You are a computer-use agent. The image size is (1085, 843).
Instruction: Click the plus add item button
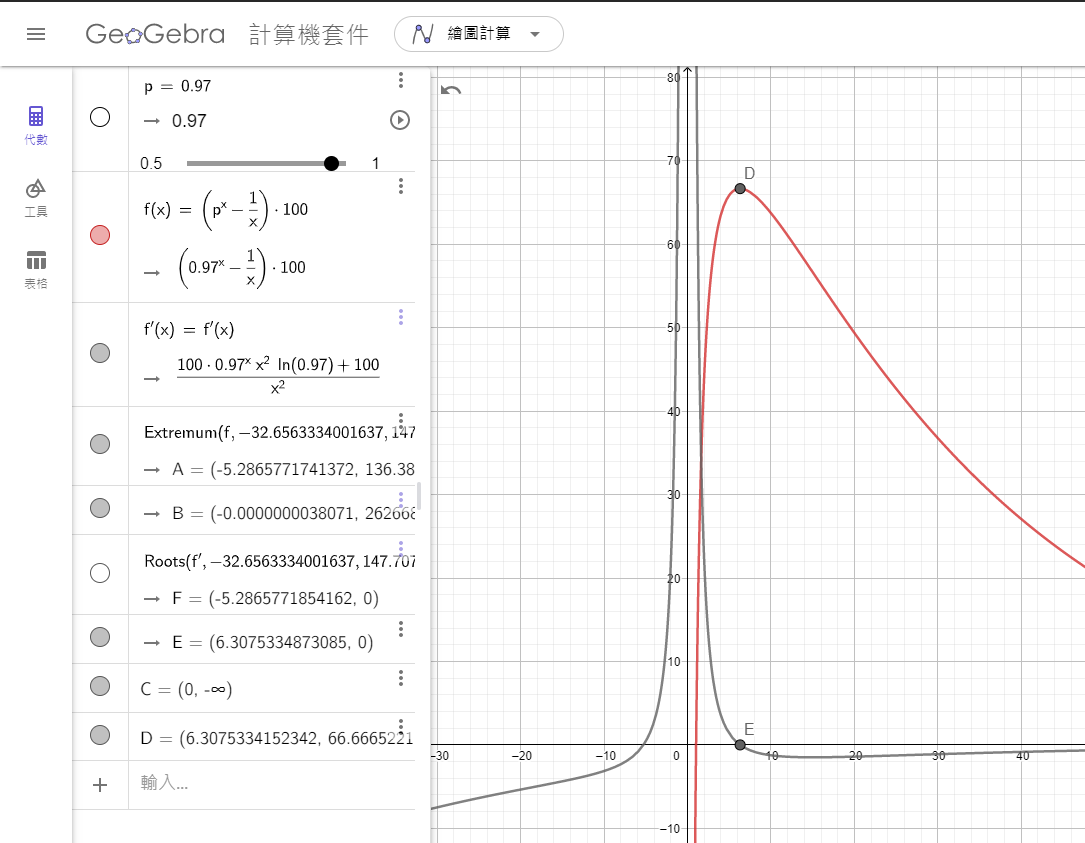pyautogui.click(x=100, y=785)
